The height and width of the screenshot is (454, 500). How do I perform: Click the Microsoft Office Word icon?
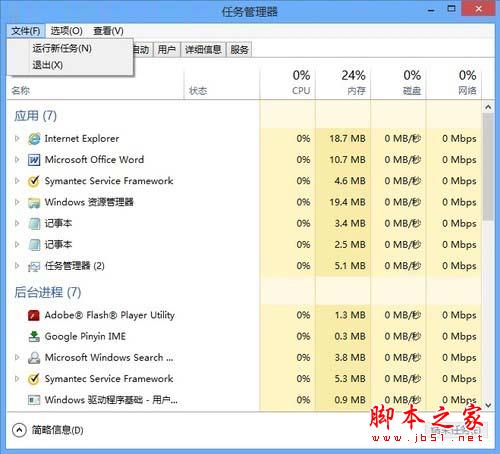tap(34, 160)
